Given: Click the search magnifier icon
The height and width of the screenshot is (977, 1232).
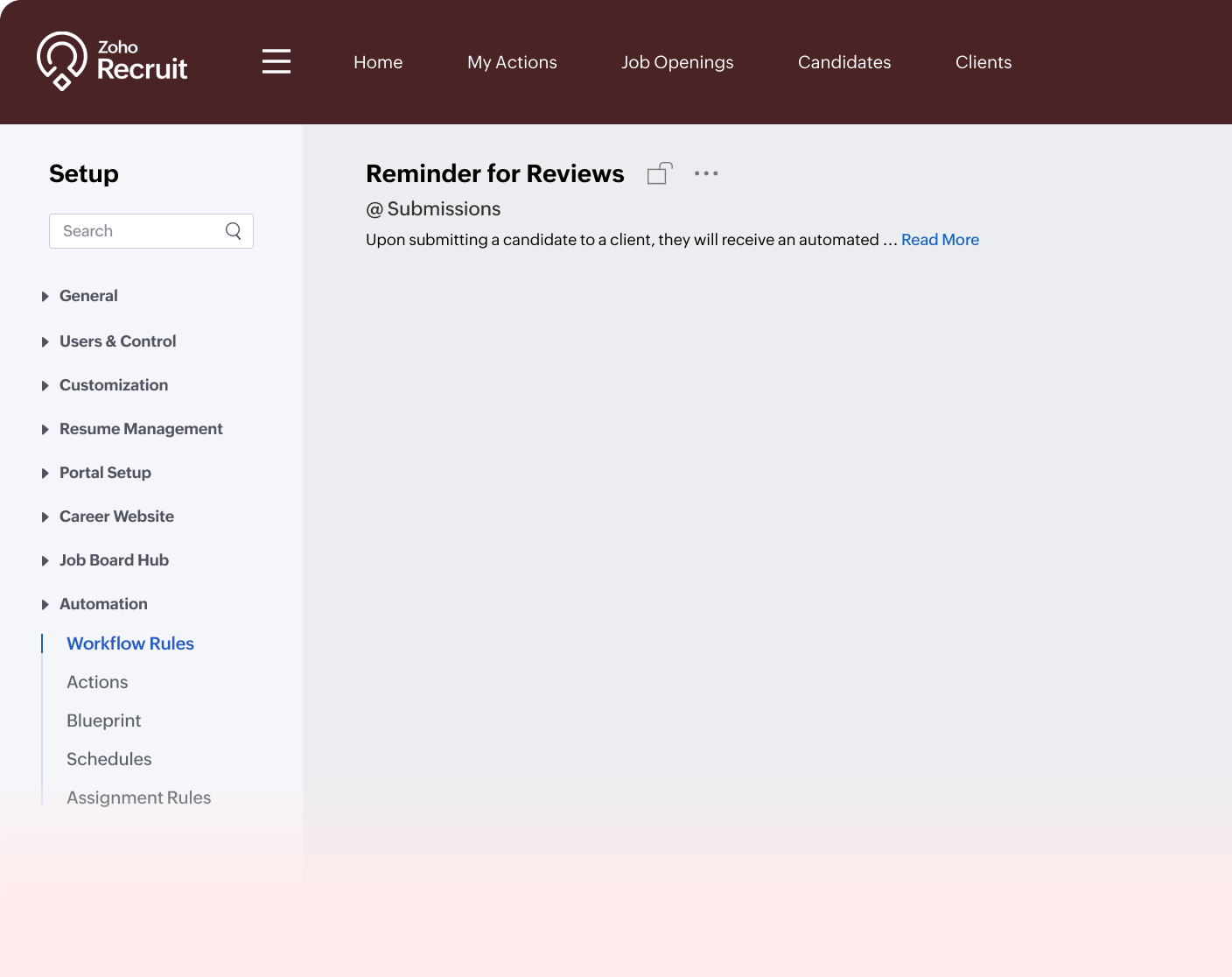Looking at the screenshot, I should (234, 231).
